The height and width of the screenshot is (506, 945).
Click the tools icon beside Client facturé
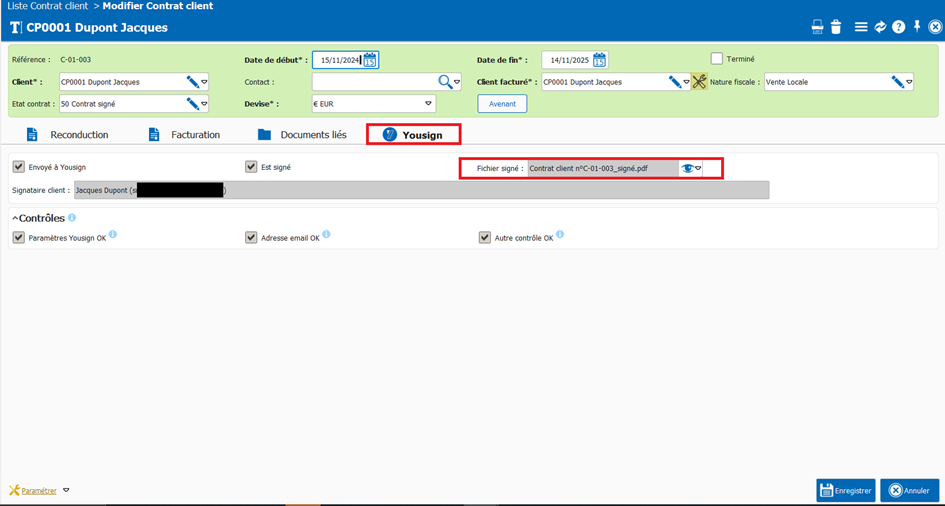[x=699, y=82]
